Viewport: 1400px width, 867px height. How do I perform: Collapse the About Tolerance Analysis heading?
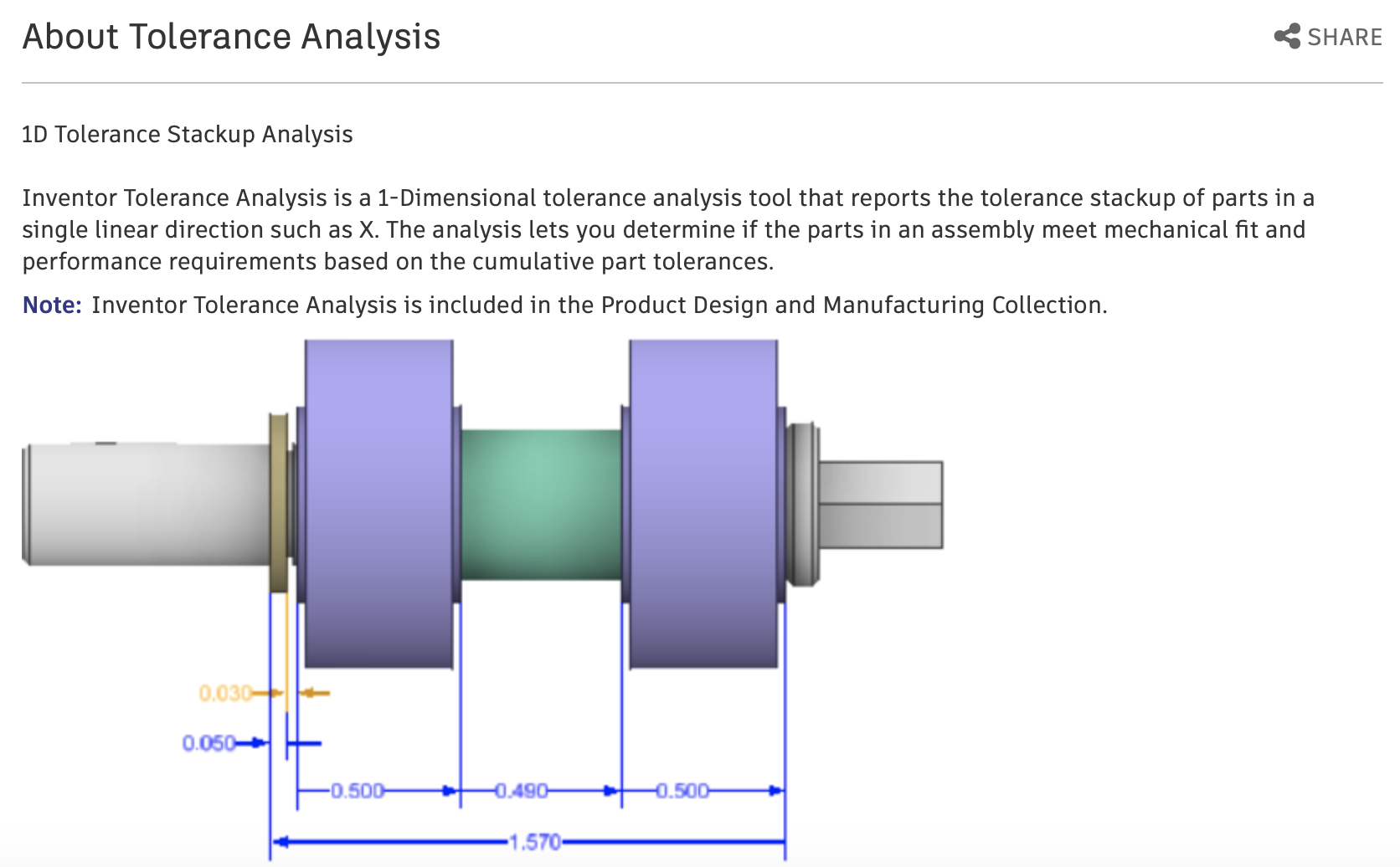(x=232, y=36)
